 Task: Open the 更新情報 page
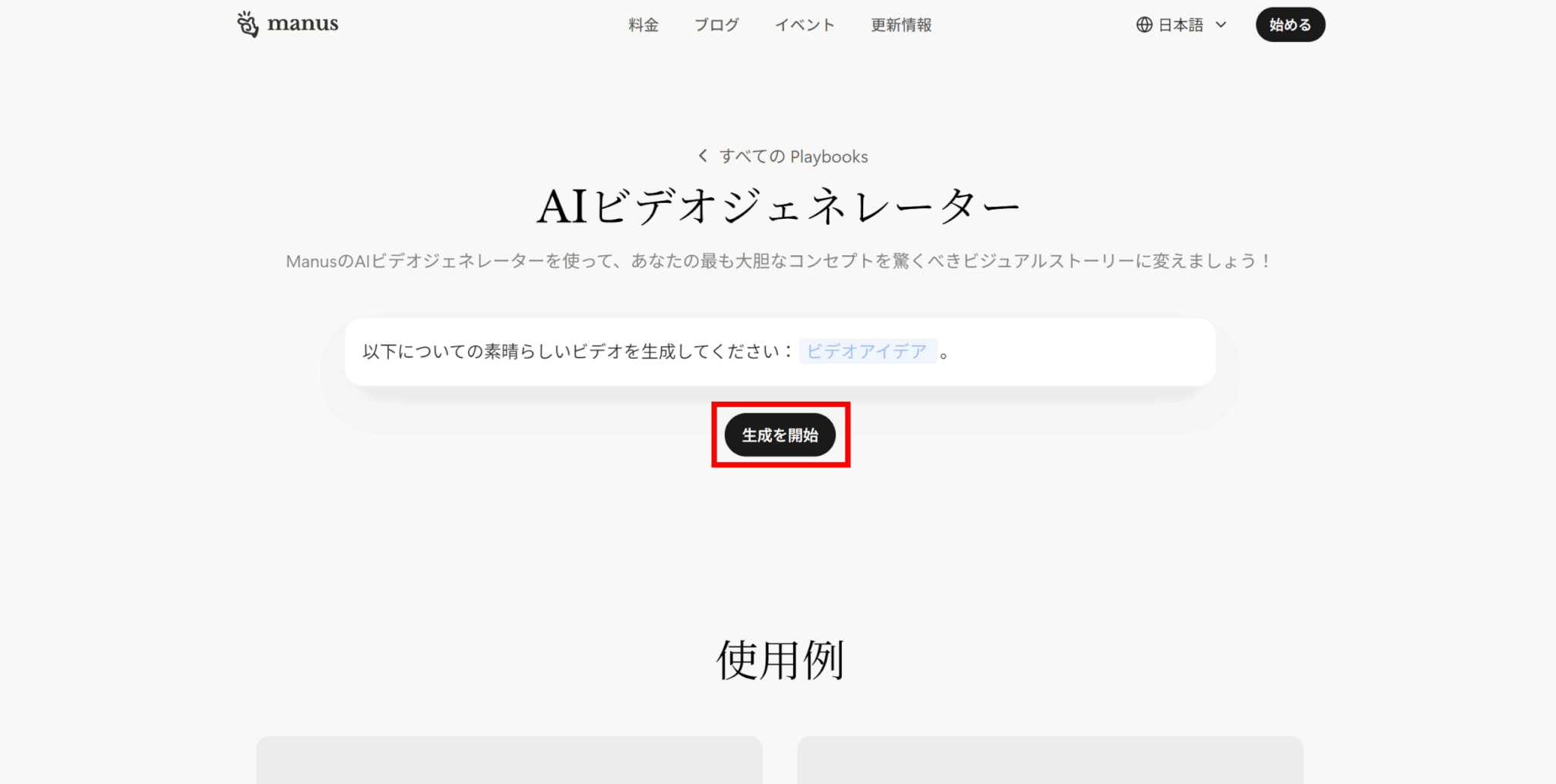pyautogui.click(x=901, y=25)
